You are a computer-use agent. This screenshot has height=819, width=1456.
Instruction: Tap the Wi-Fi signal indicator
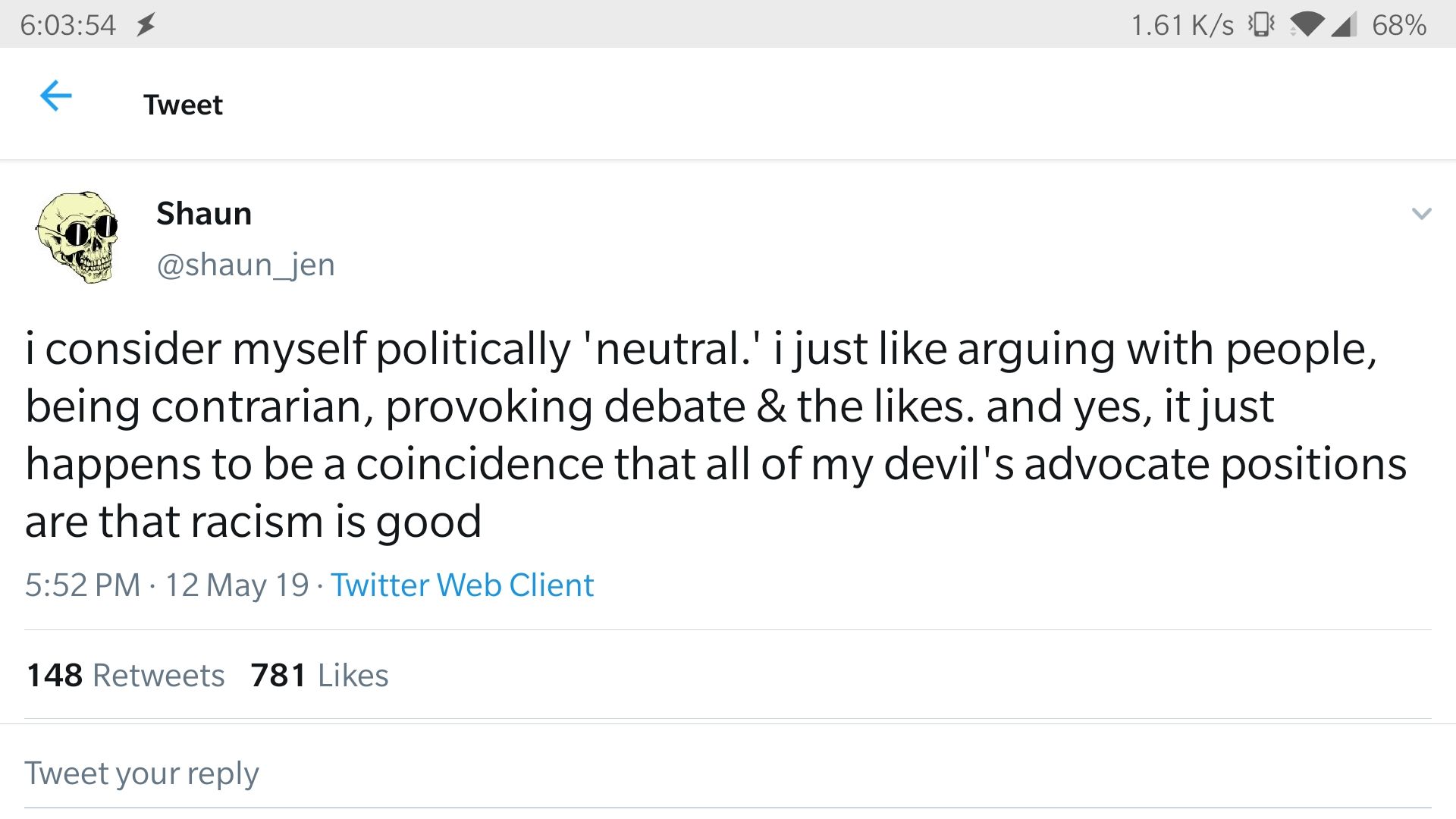tap(1310, 24)
